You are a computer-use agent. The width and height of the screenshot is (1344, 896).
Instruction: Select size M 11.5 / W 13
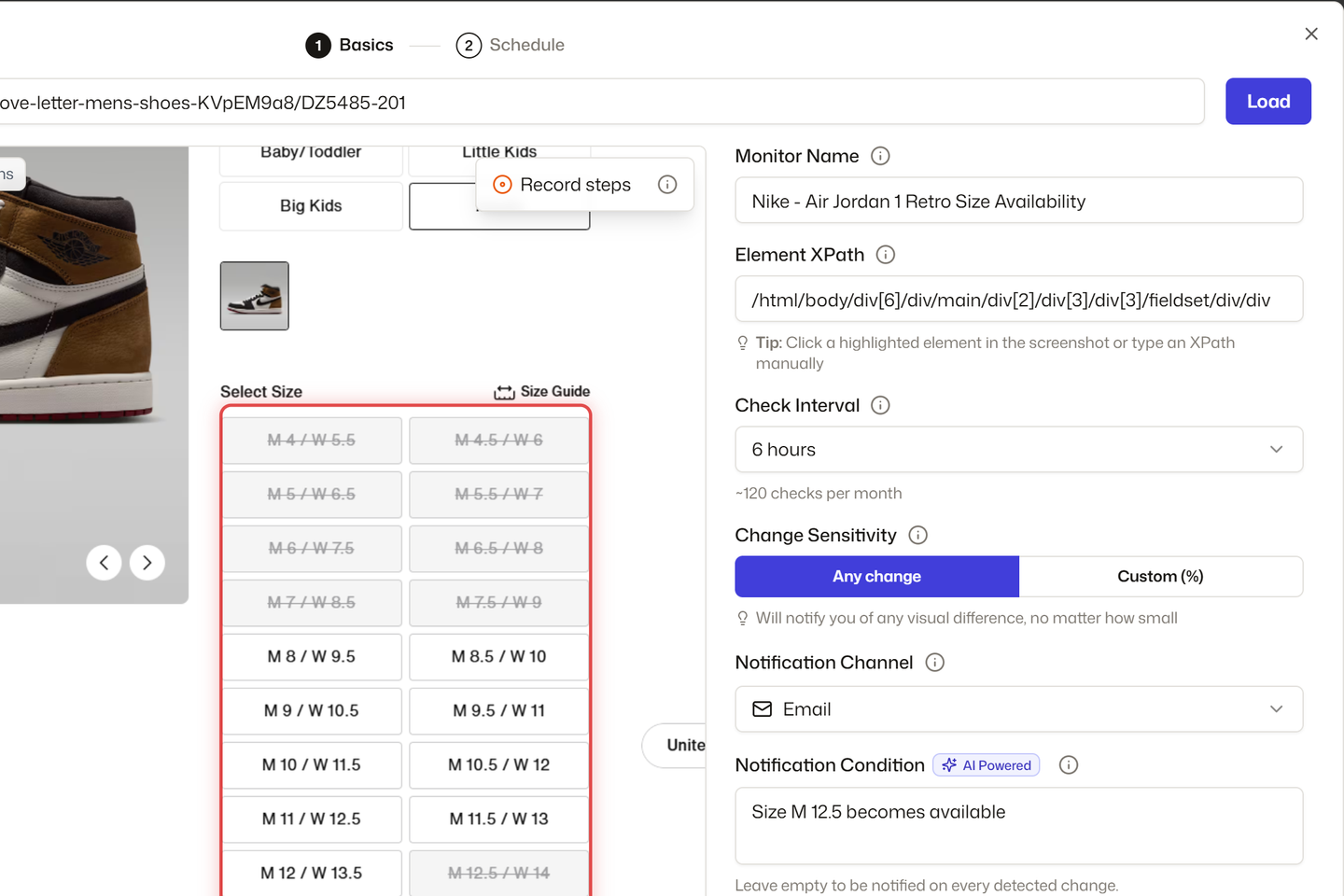click(499, 819)
